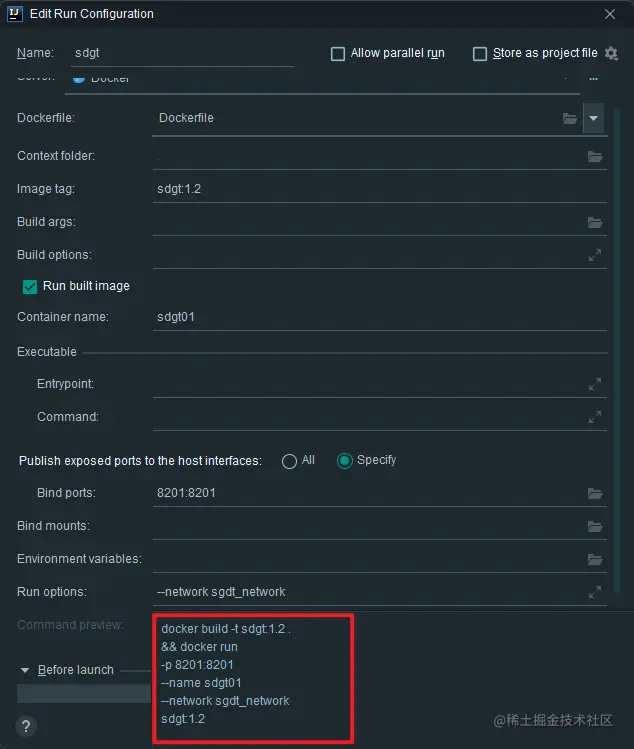Image resolution: width=634 pixels, height=749 pixels.
Task: Open the Dockerfile dropdown arrow
Action: click(593, 118)
